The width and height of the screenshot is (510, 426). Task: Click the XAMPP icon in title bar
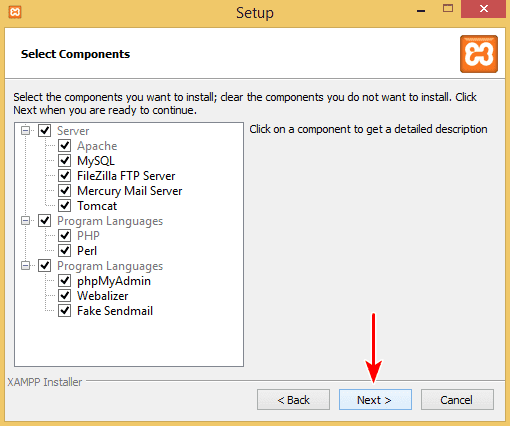(15, 12)
